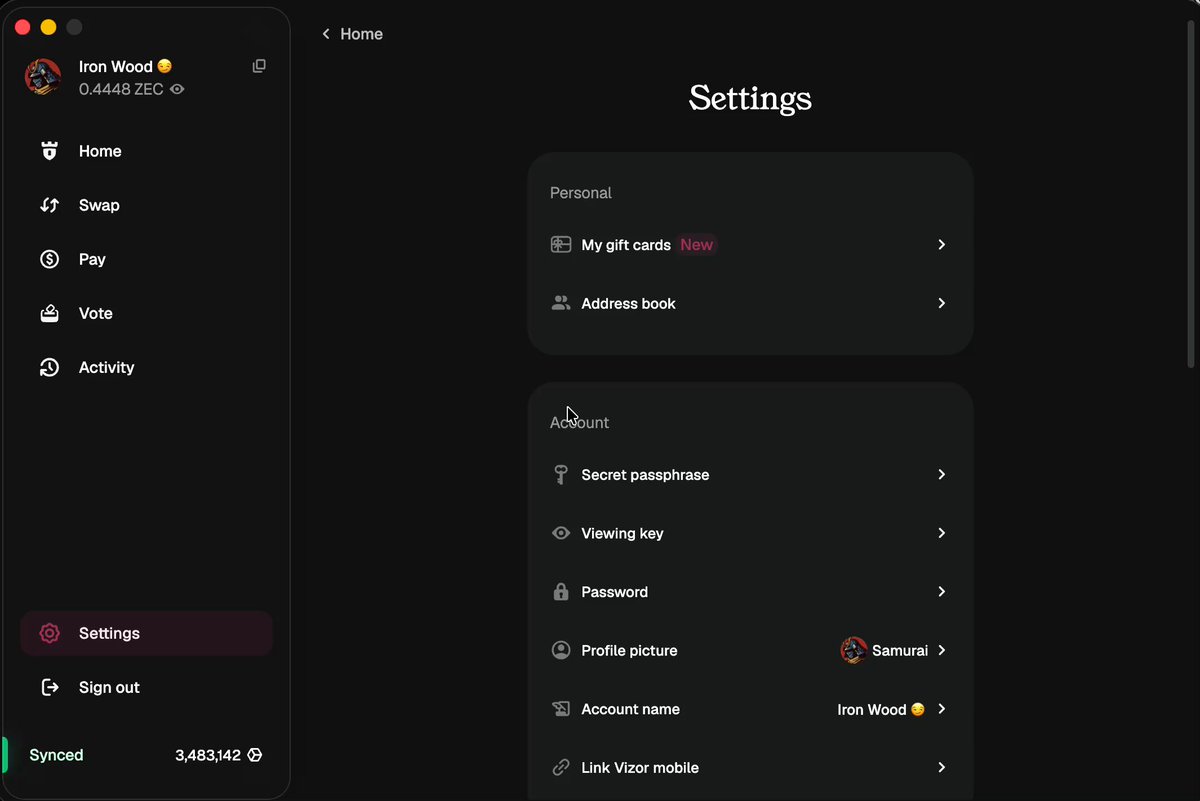Expand Account name chevron
1200x801 pixels.
941,709
